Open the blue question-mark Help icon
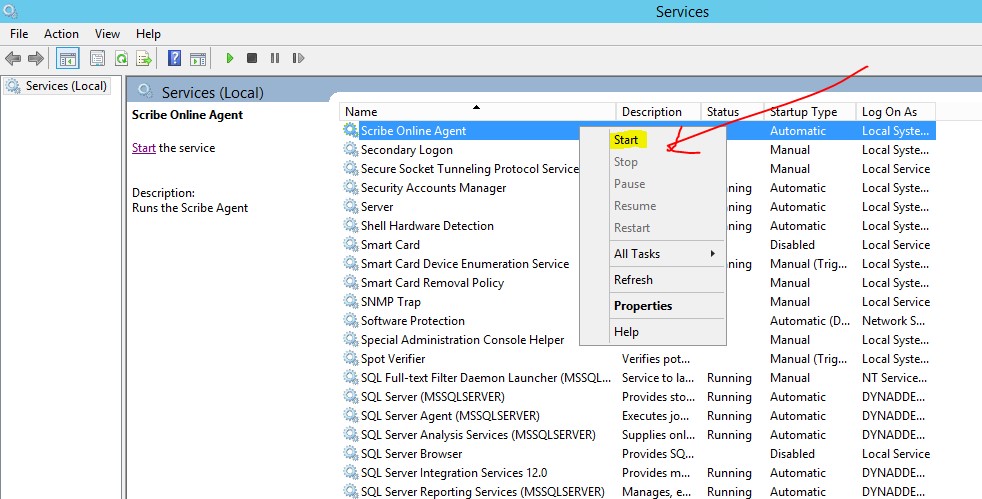The width and height of the screenshot is (982, 499). tap(175, 58)
